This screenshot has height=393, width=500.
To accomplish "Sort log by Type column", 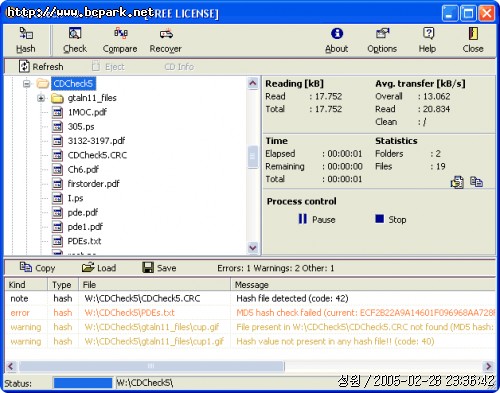I will point(63,285).
